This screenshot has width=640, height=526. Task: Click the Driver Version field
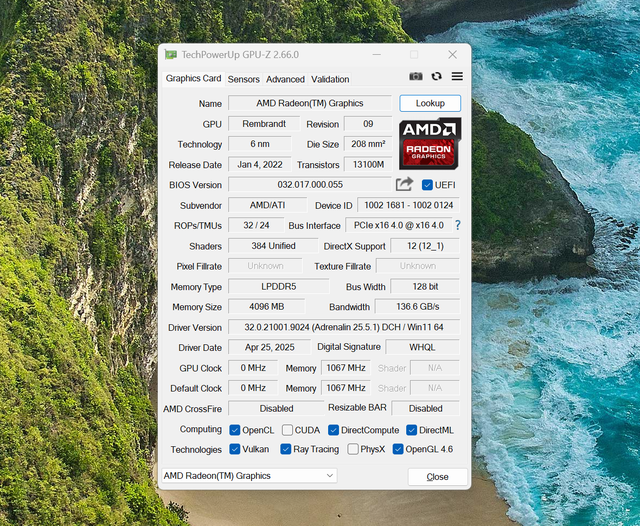[344, 327]
